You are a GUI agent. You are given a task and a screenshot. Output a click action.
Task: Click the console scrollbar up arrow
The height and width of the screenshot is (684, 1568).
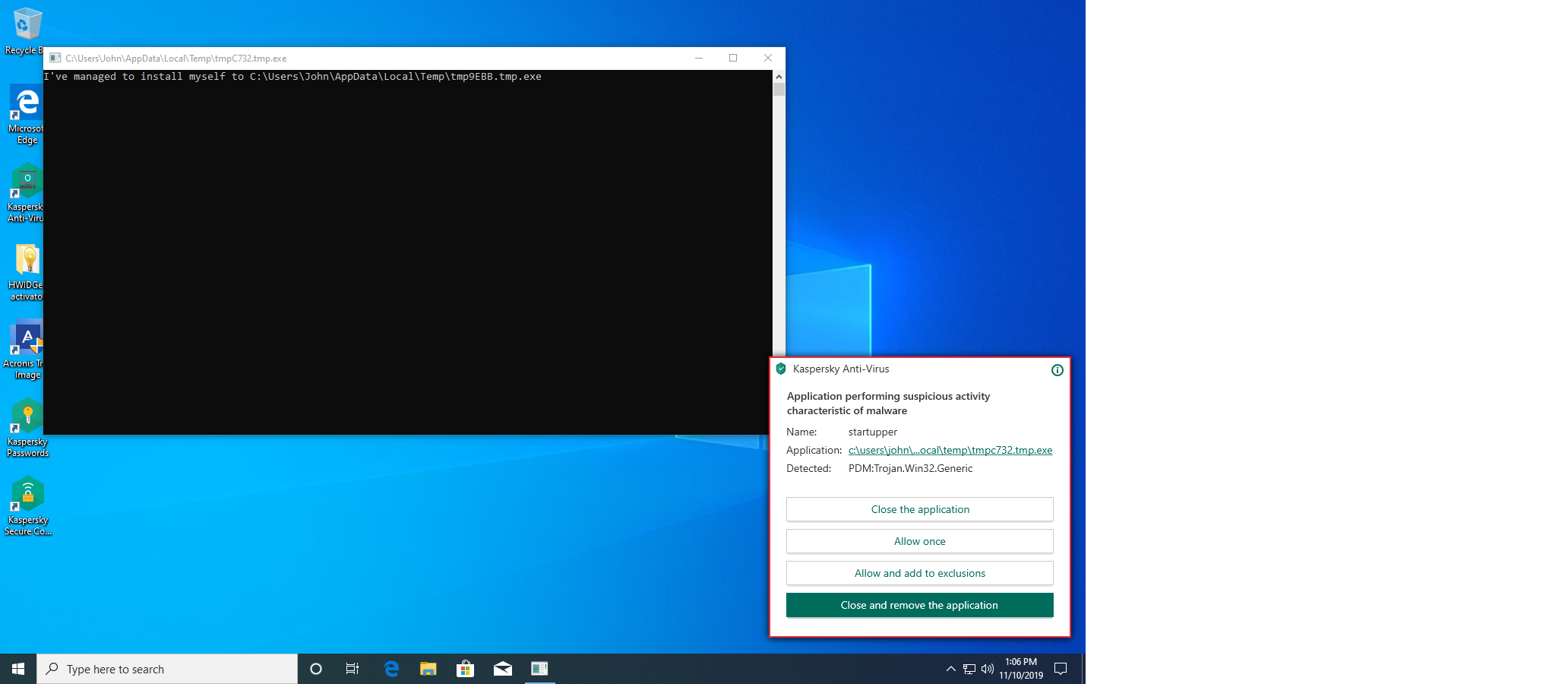pyautogui.click(x=779, y=77)
